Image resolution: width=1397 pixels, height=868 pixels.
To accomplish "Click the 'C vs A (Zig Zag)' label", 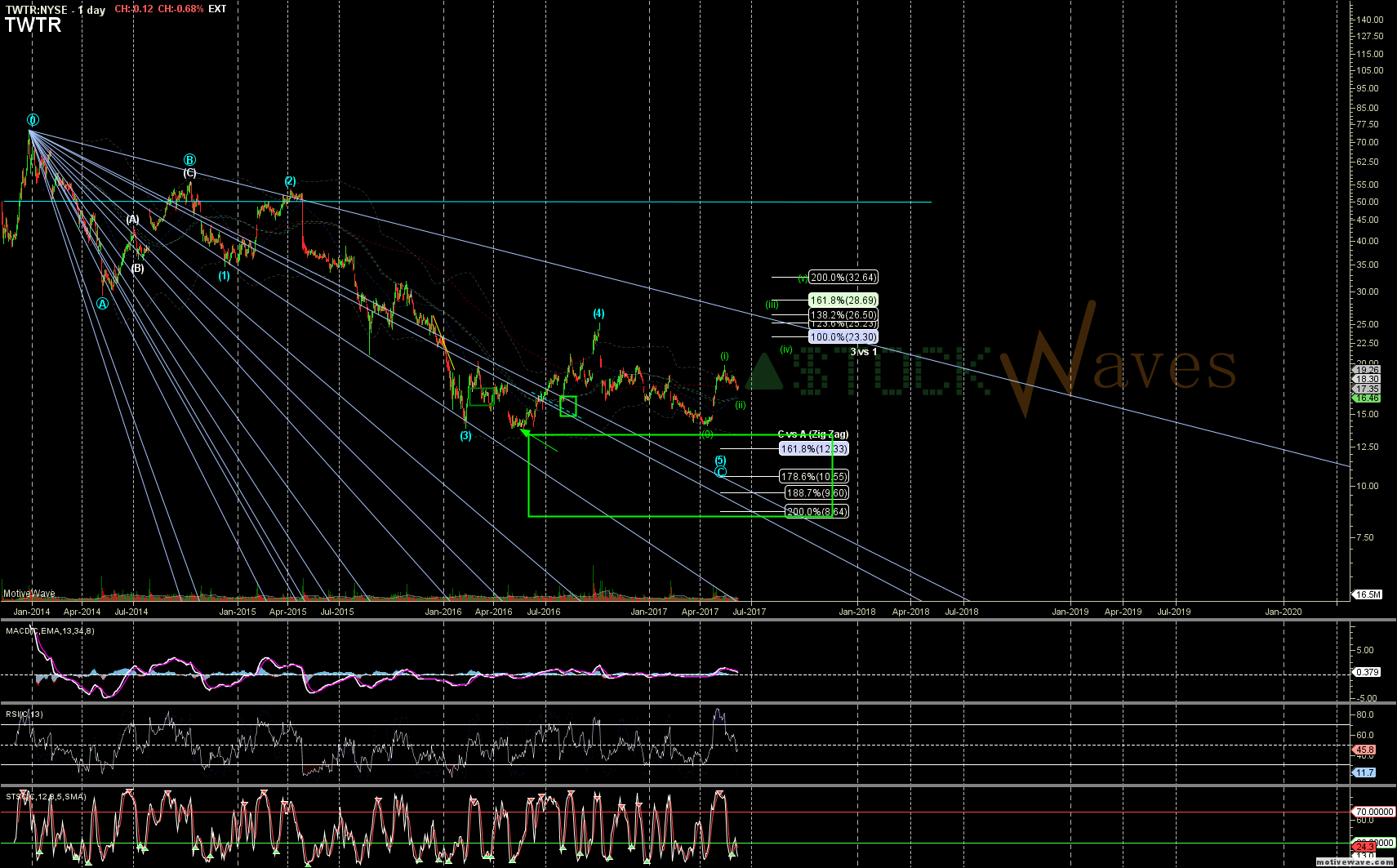I will tap(812, 434).
